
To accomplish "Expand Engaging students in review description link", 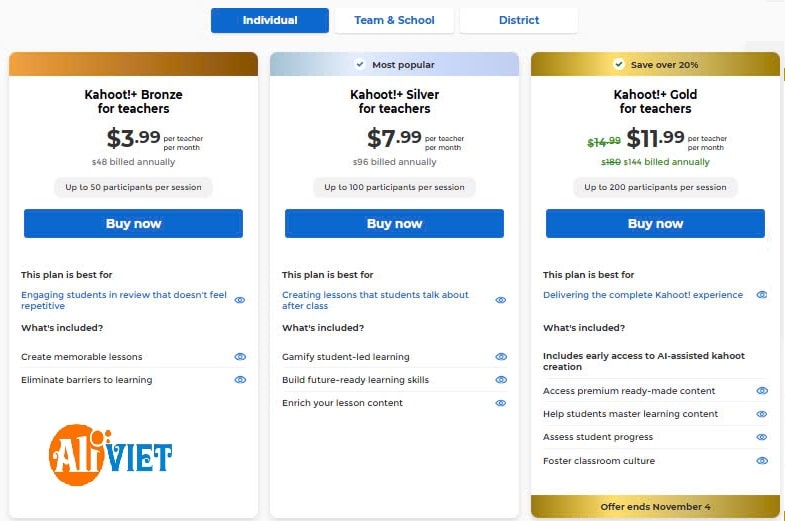I will click(124, 300).
